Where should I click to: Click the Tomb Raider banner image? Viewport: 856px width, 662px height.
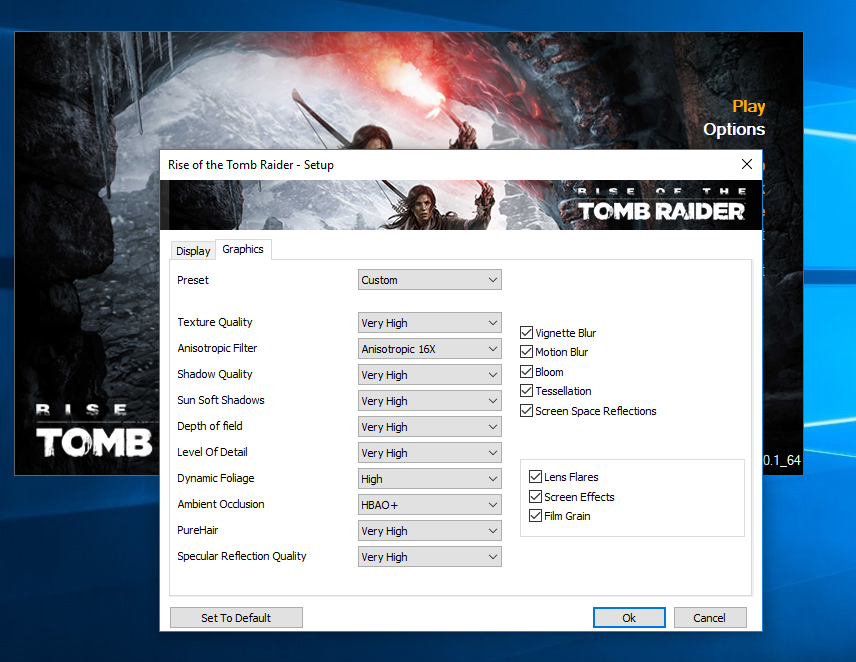tap(461, 205)
